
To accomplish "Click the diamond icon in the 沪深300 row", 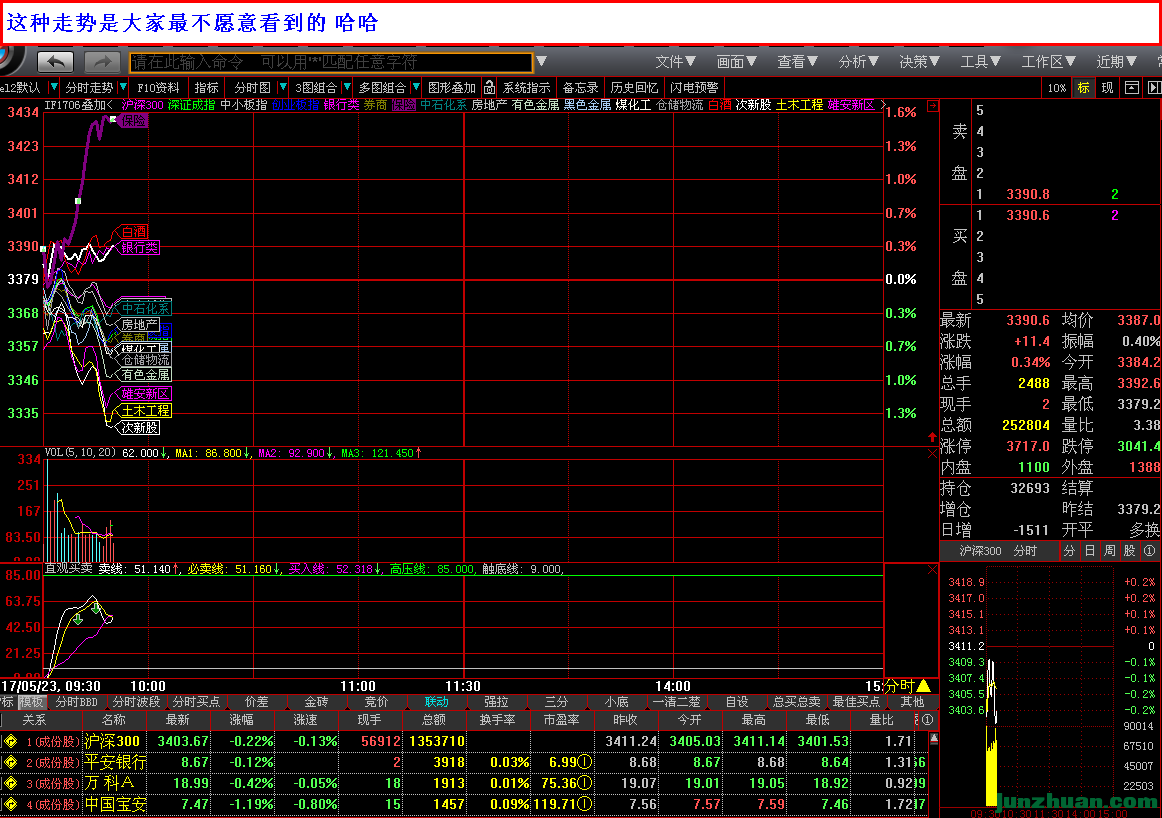I will [x=11, y=741].
